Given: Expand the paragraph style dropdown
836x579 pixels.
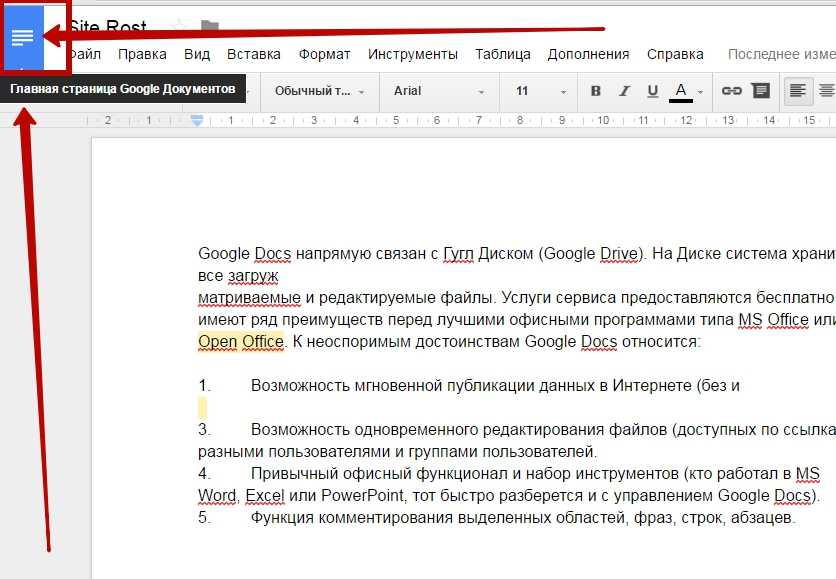Looking at the screenshot, I should tap(319, 91).
